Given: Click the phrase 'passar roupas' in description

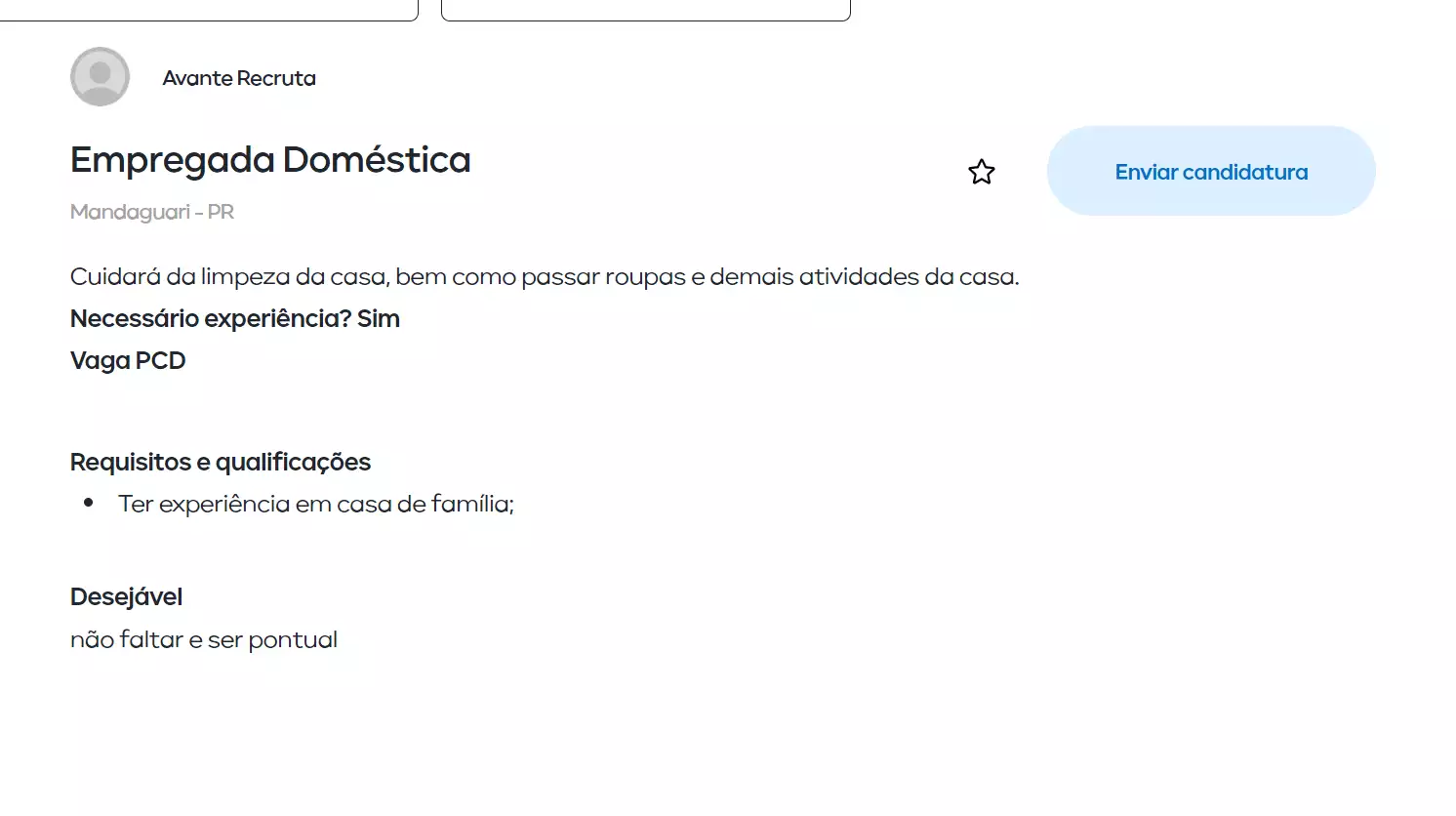Looking at the screenshot, I should coord(603,277).
